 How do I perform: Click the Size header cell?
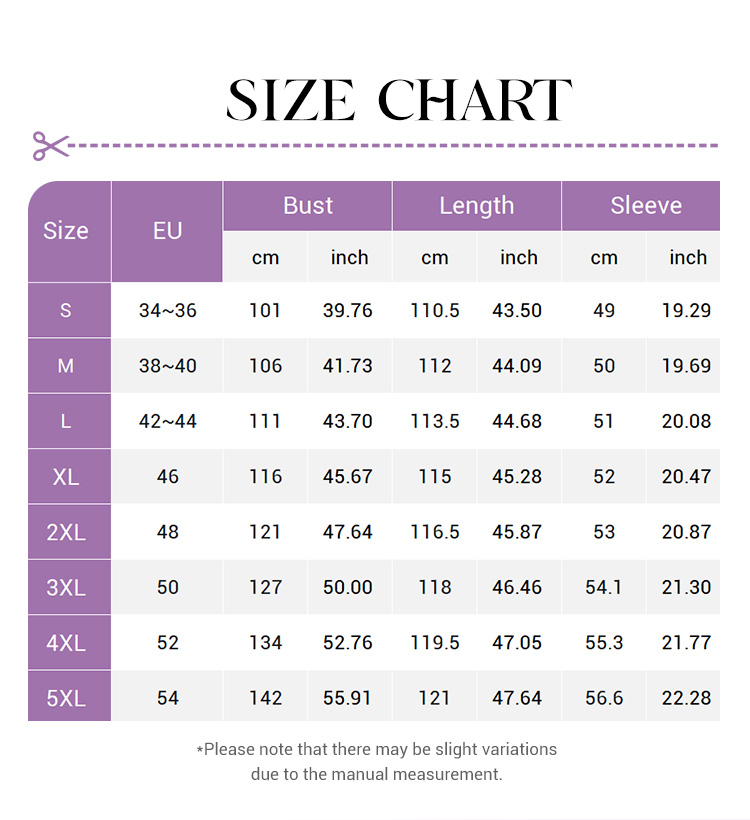[66, 231]
